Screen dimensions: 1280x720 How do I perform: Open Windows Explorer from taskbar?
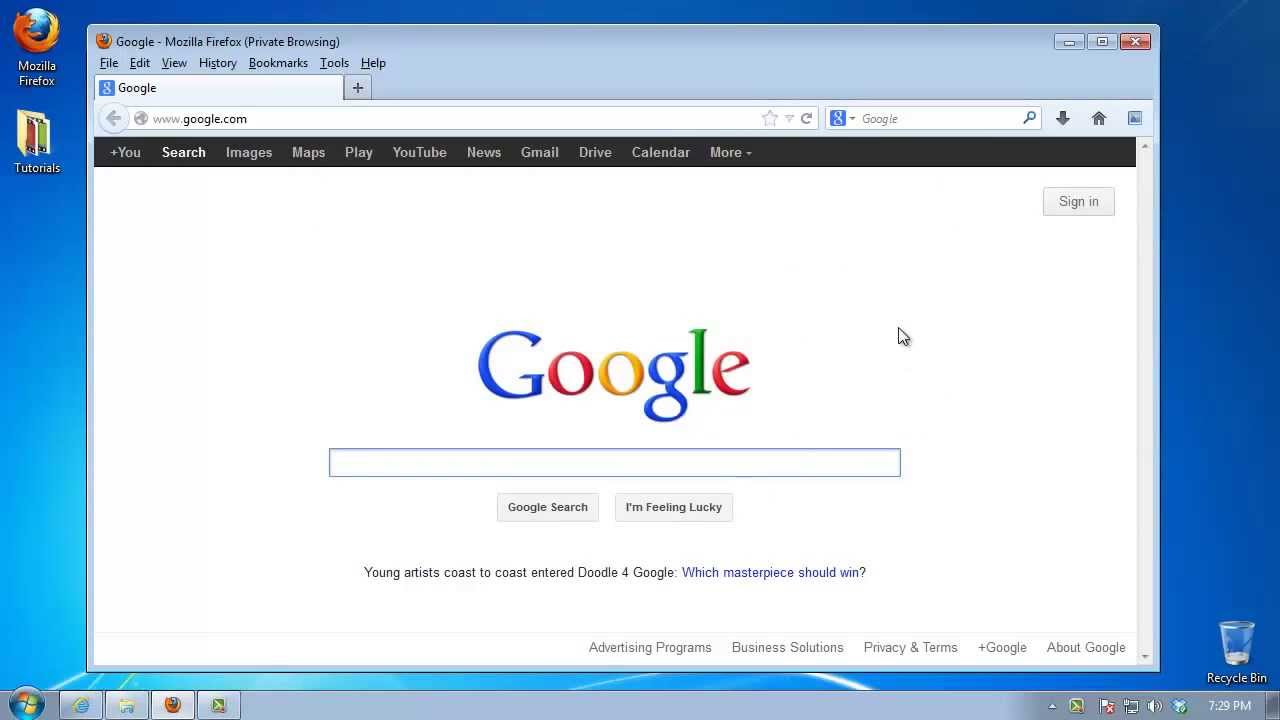pyautogui.click(x=127, y=705)
